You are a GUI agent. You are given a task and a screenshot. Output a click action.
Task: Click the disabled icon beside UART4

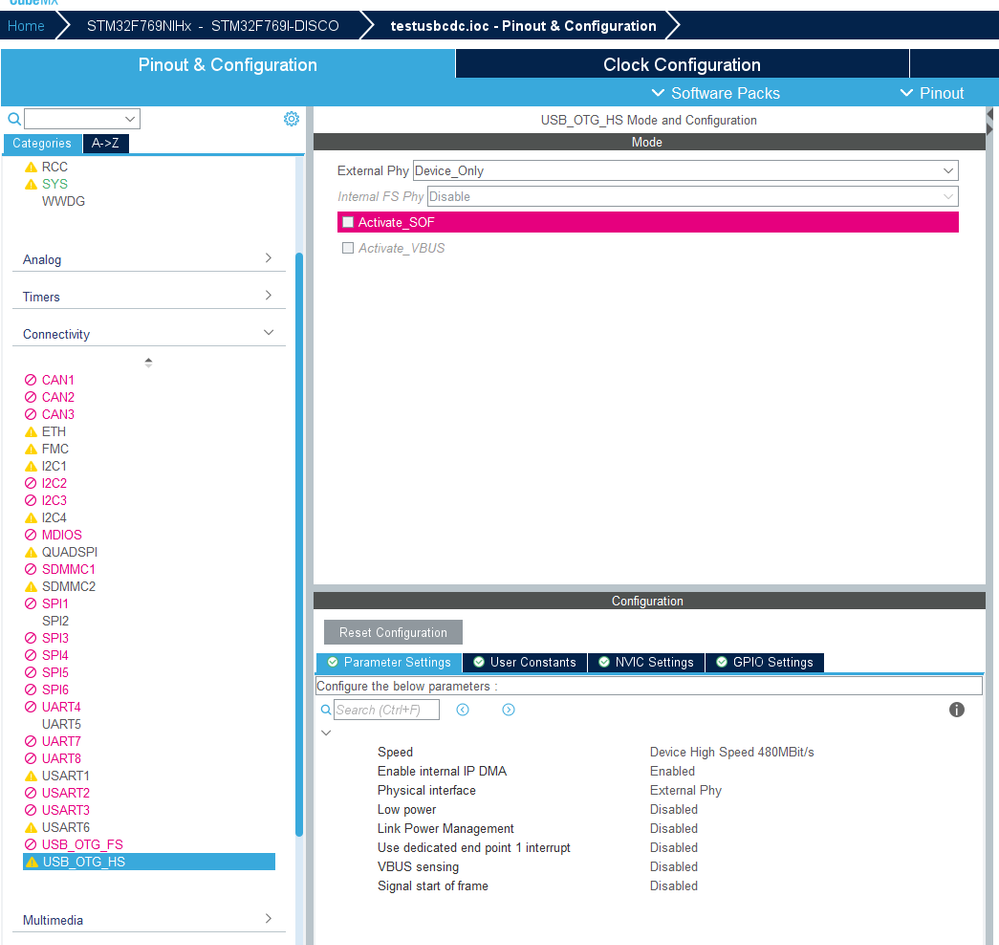pos(31,707)
